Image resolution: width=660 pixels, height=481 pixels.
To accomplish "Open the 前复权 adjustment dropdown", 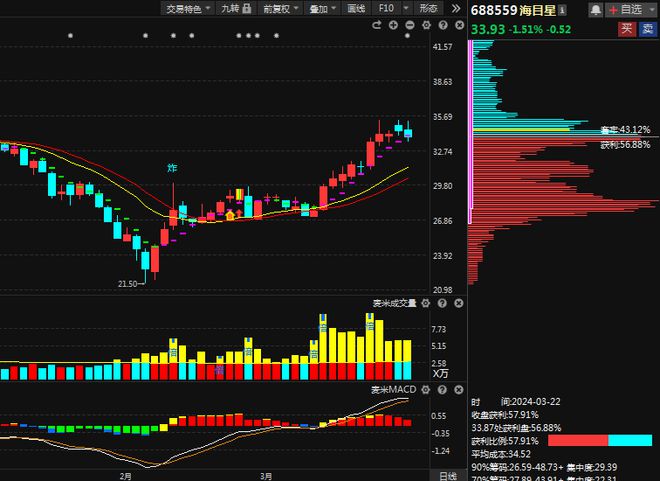I will (281, 8).
